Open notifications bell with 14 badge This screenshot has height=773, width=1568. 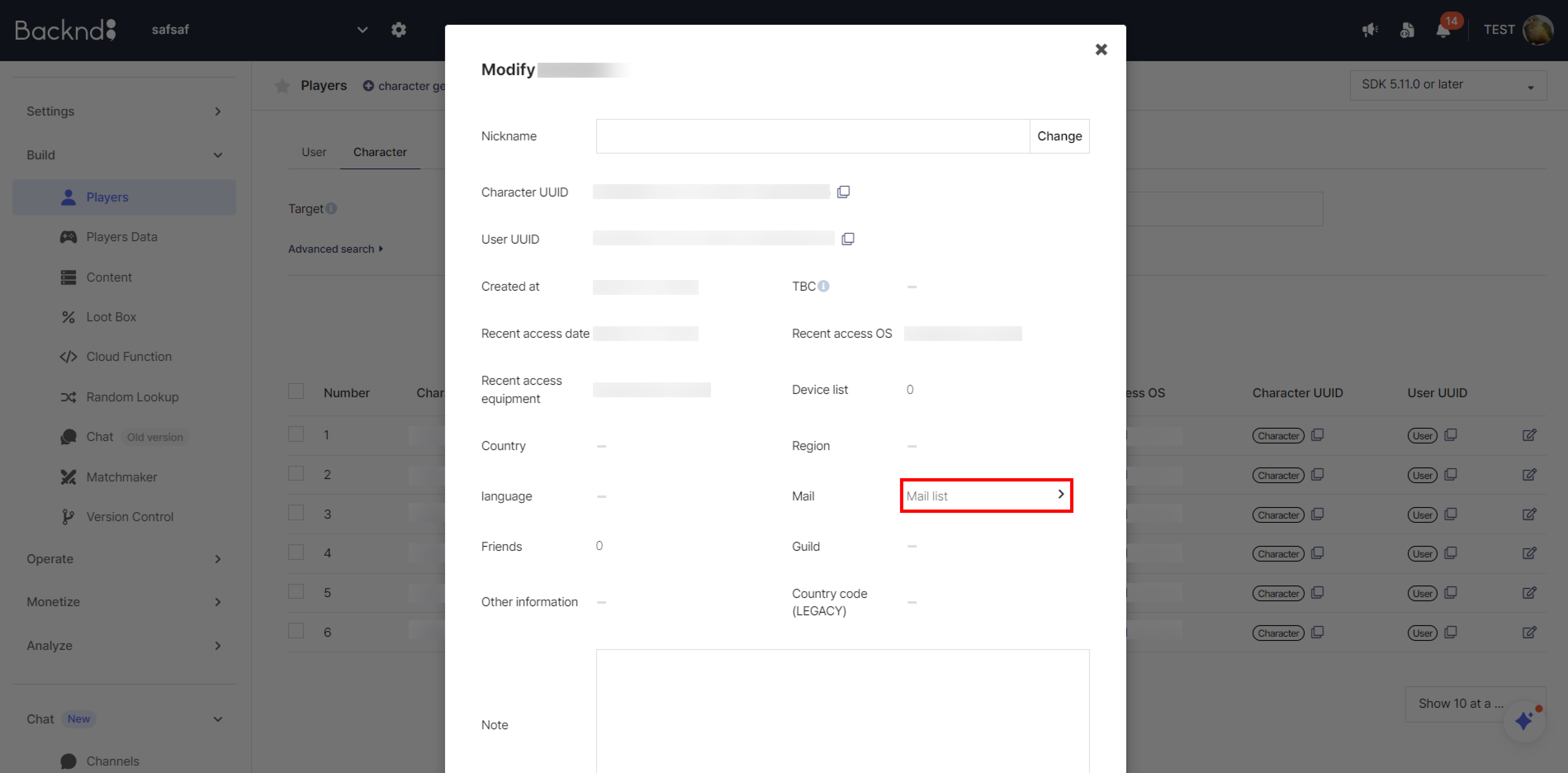[x=1443, y=29]
